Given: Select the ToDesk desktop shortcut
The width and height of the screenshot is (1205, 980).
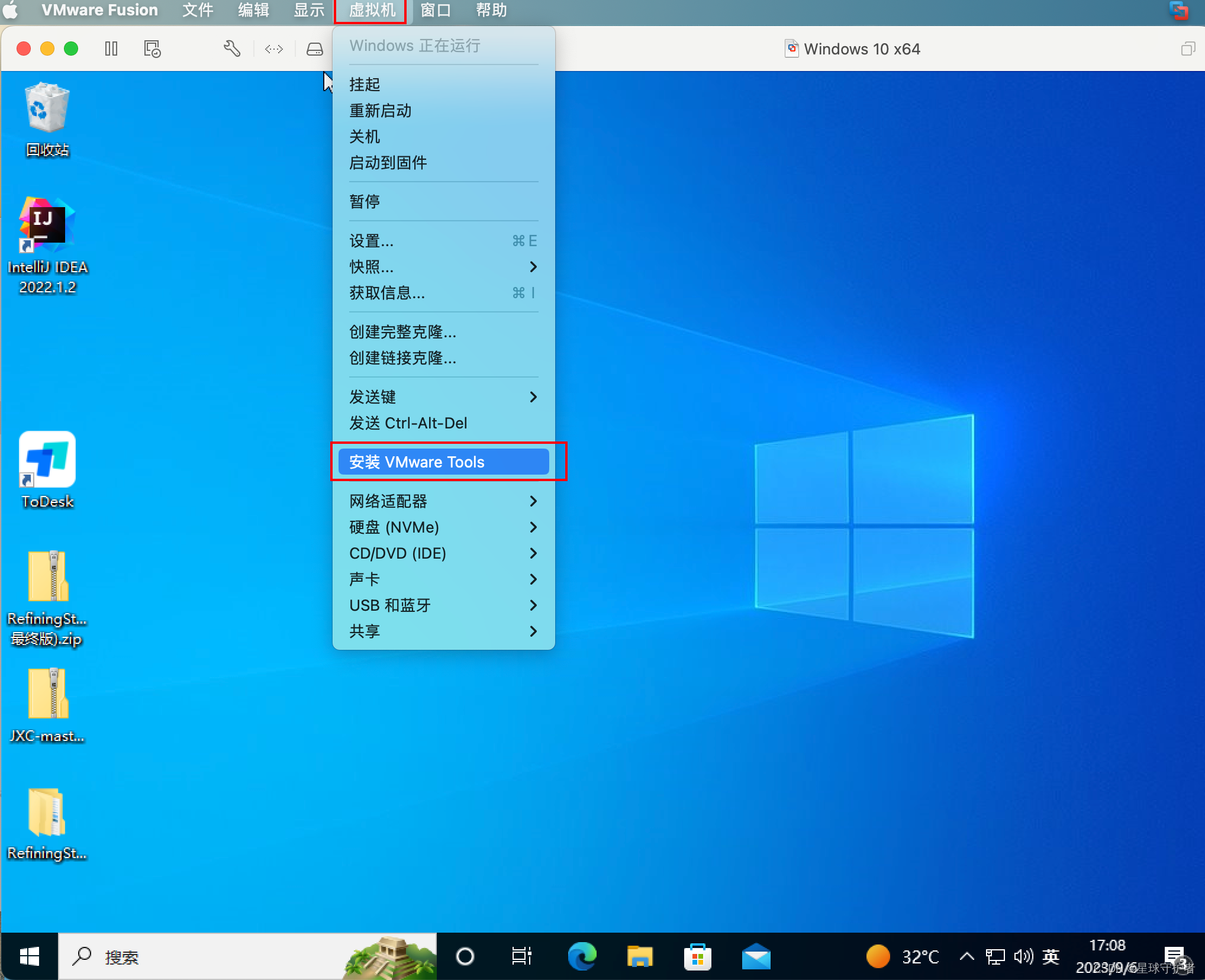Looking at the screenshot, I should [47, 470].
